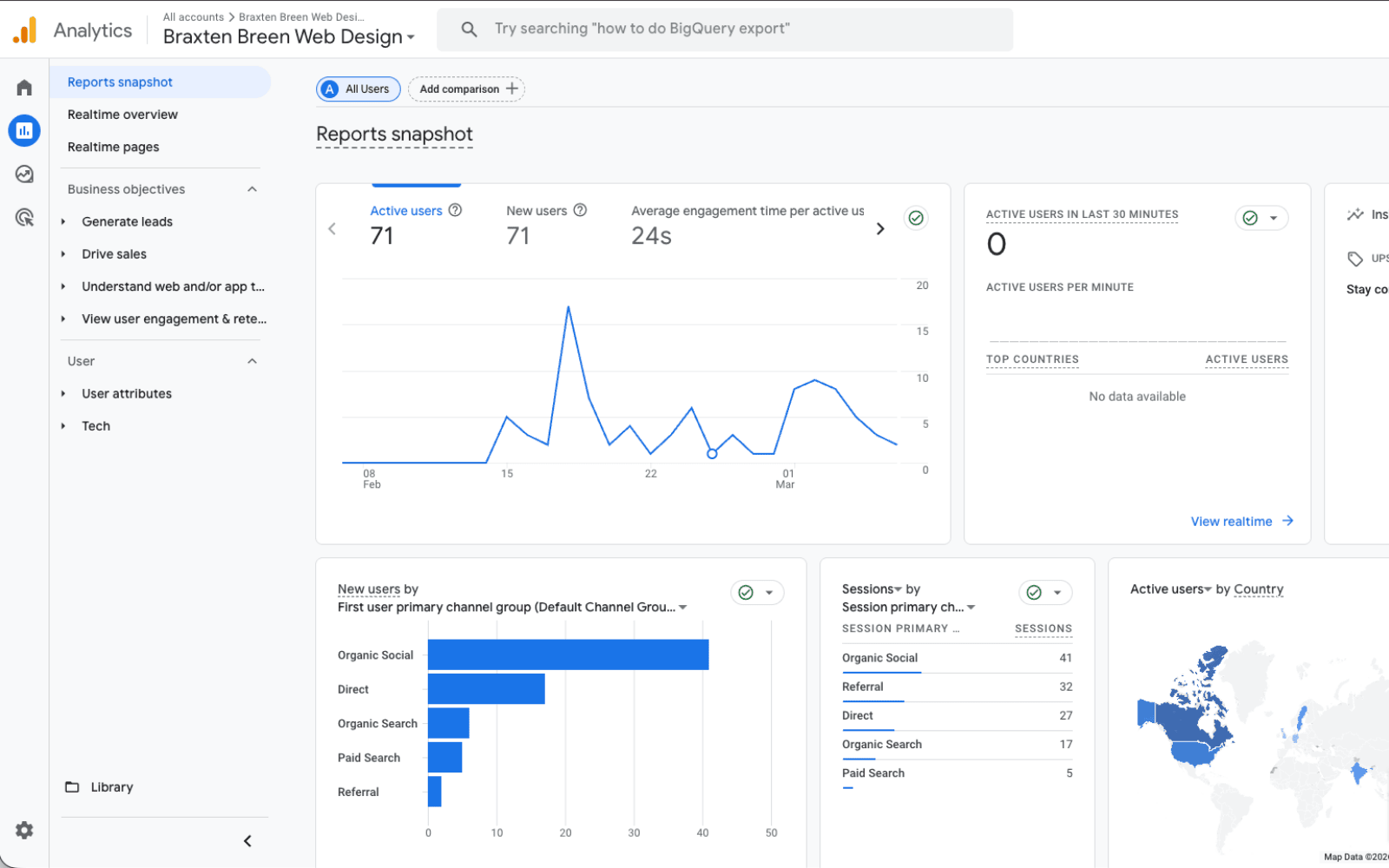This screenshot has height=868, width=1389.
Task: Open the Realtime overview report
Action: 122,114
